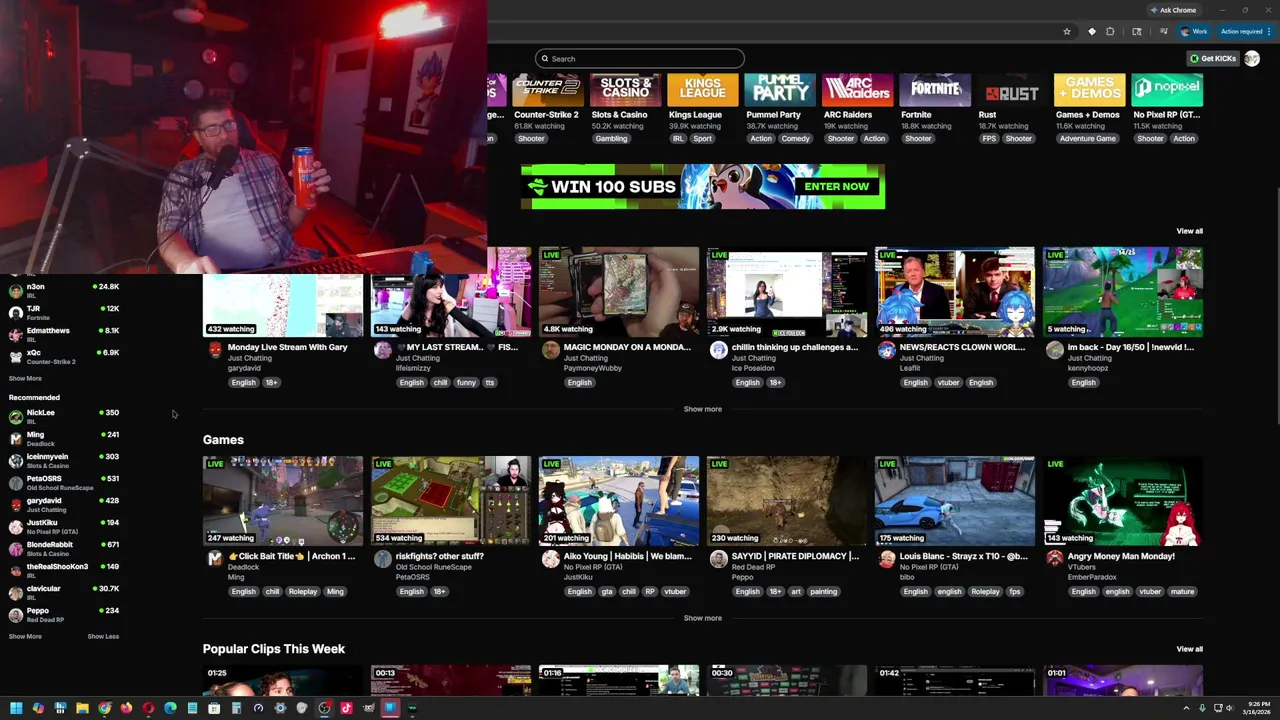
Task: Open the Chrome Work profile button
Action: point(1193,31)
